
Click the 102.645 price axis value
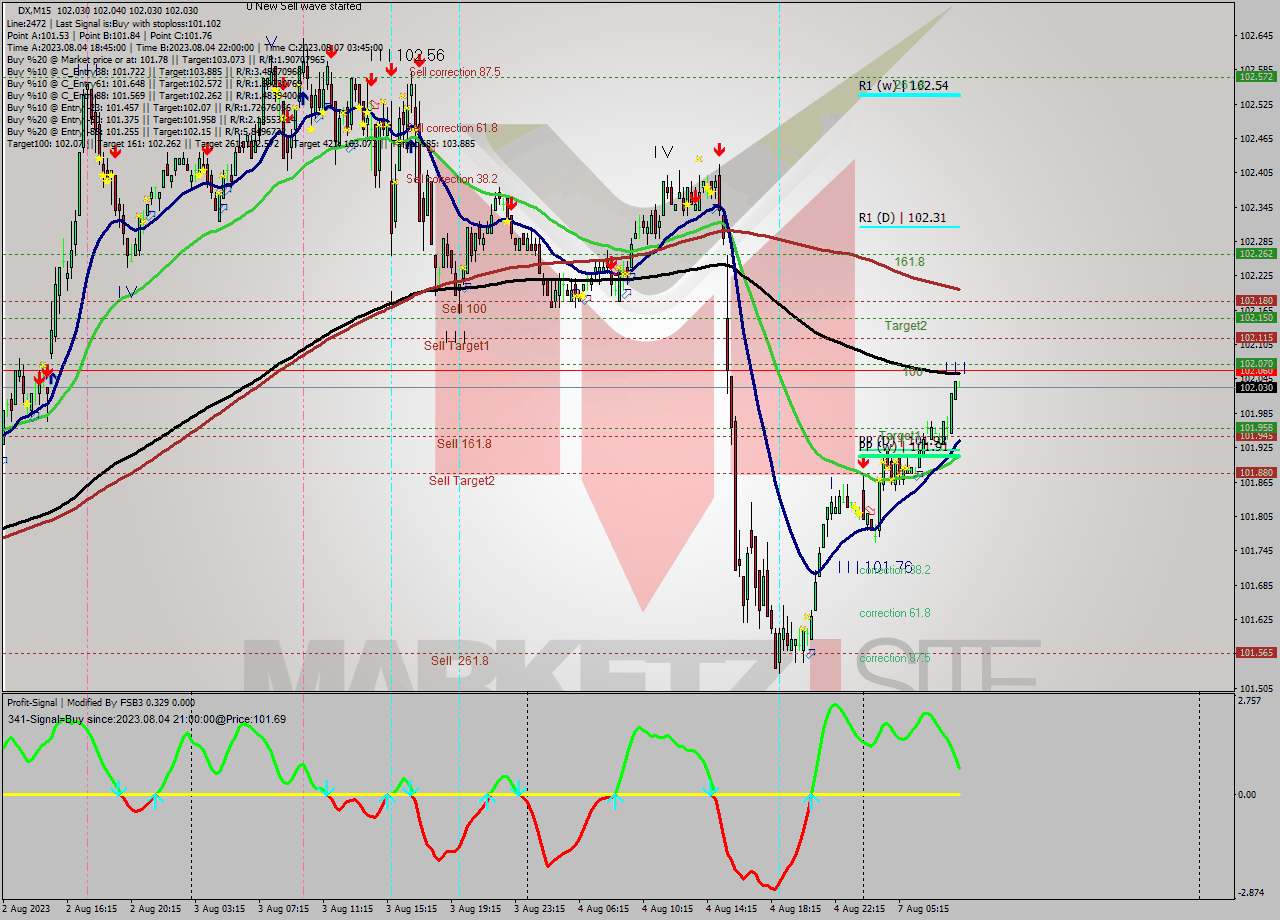pos(1256,35)
